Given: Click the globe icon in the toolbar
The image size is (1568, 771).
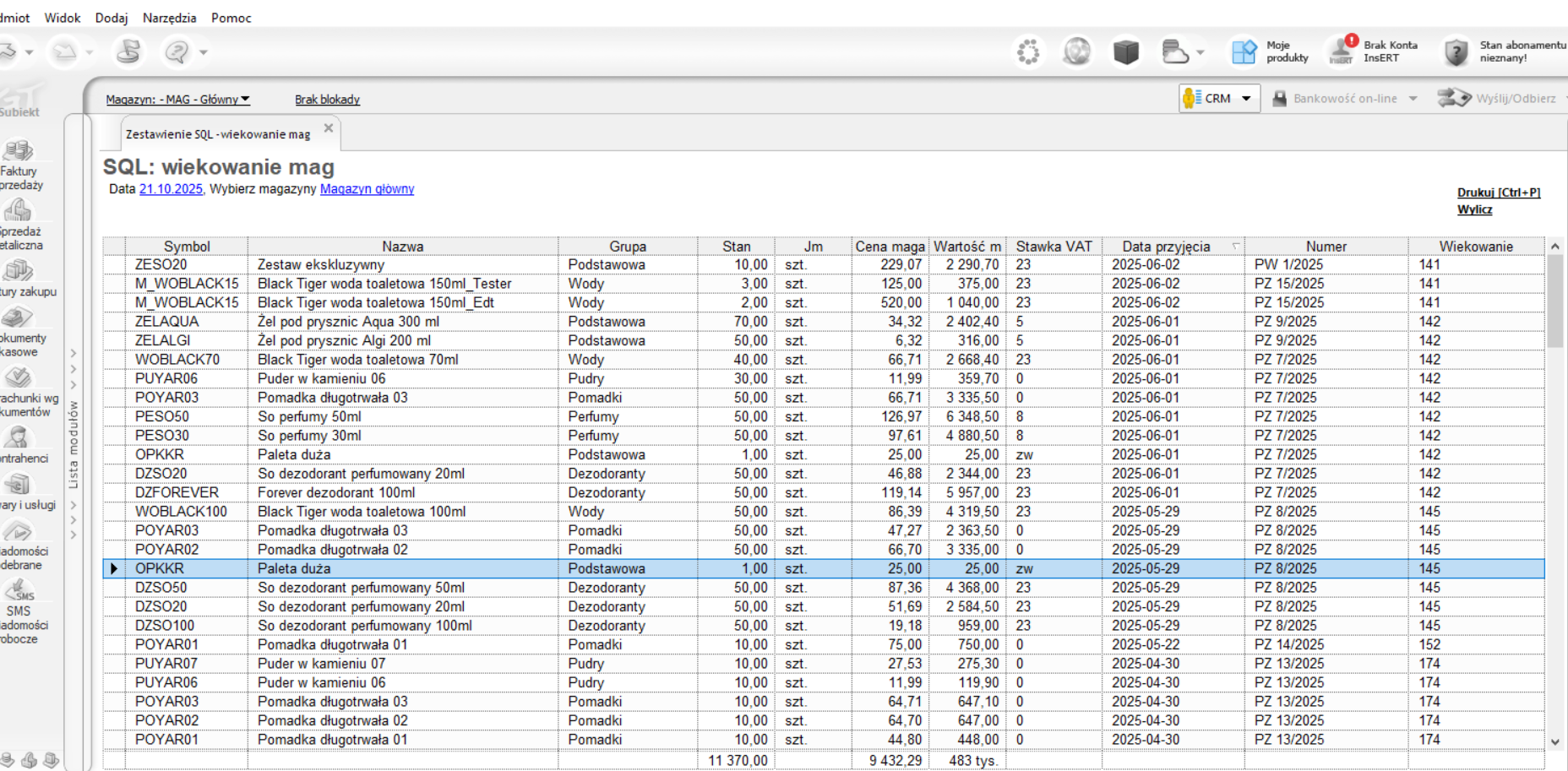Looking at the screenshot, I should tap(1076, 52).
